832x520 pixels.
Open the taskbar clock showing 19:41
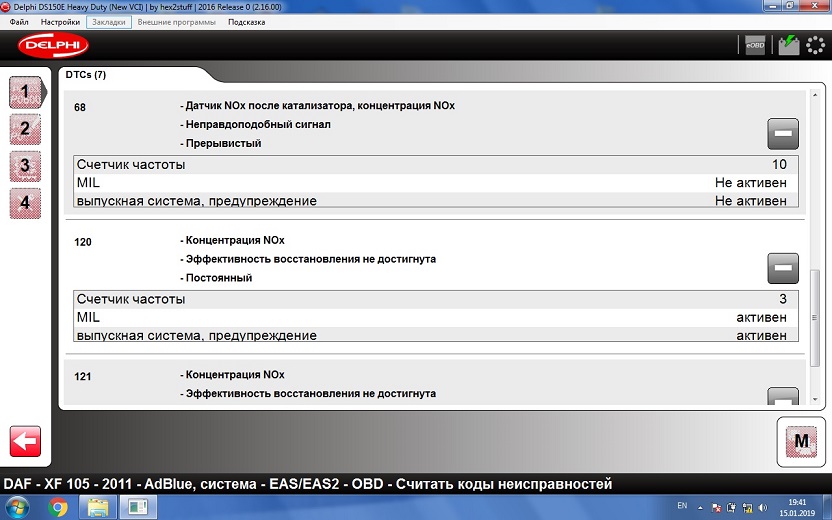tap(798, 507)
